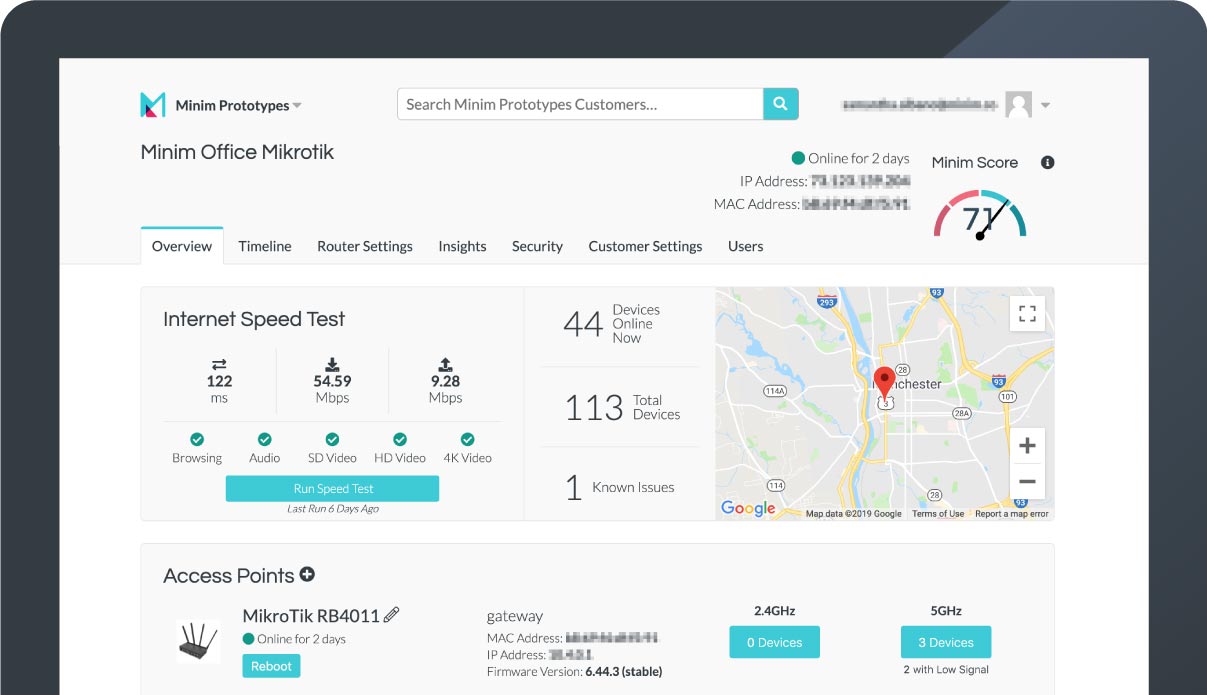The image size is (1207, 695).
Task: Click the Minim Score info icon
Action: 1048,162
